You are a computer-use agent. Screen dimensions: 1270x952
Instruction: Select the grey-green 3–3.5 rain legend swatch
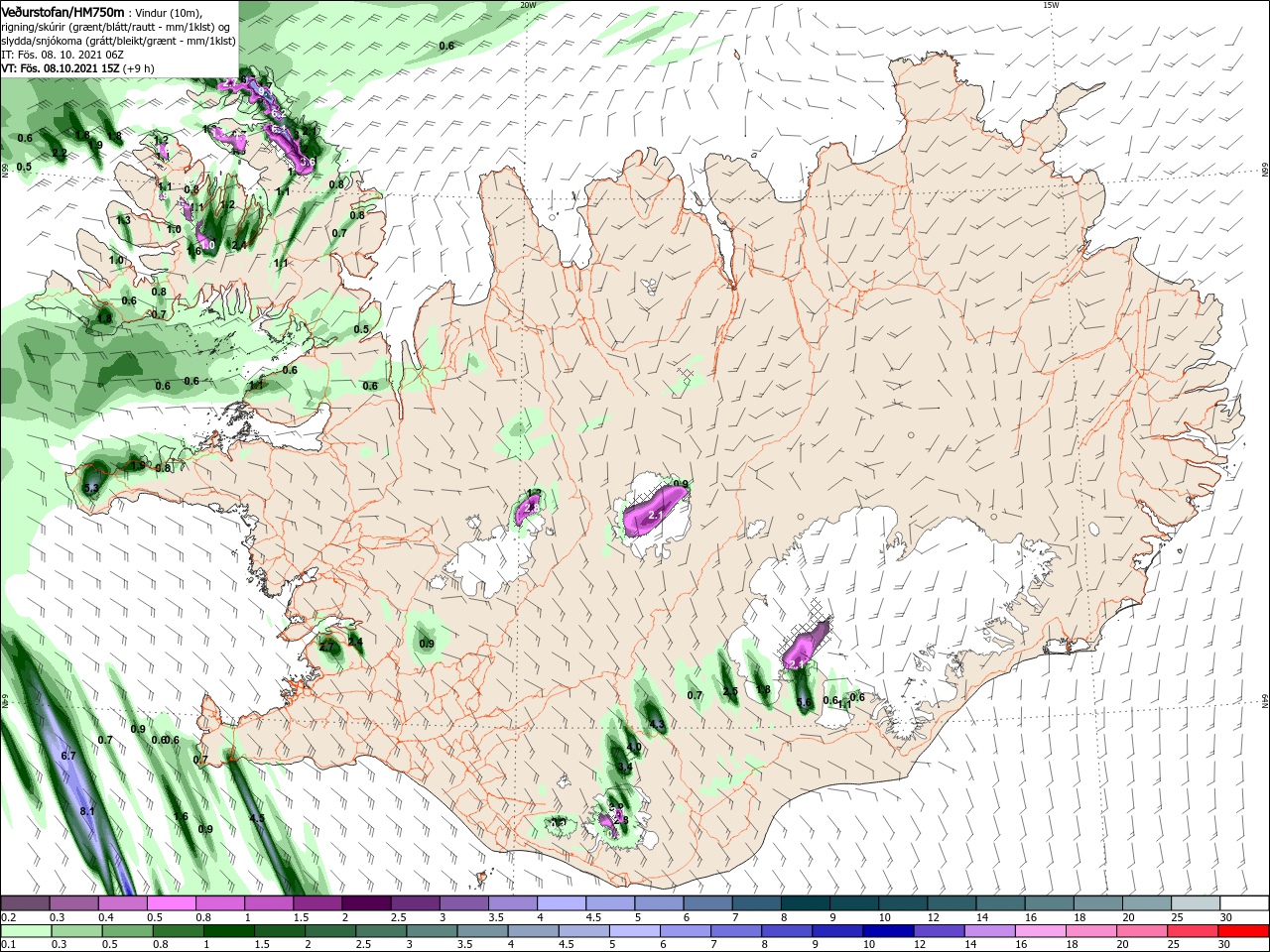(432, 931)
